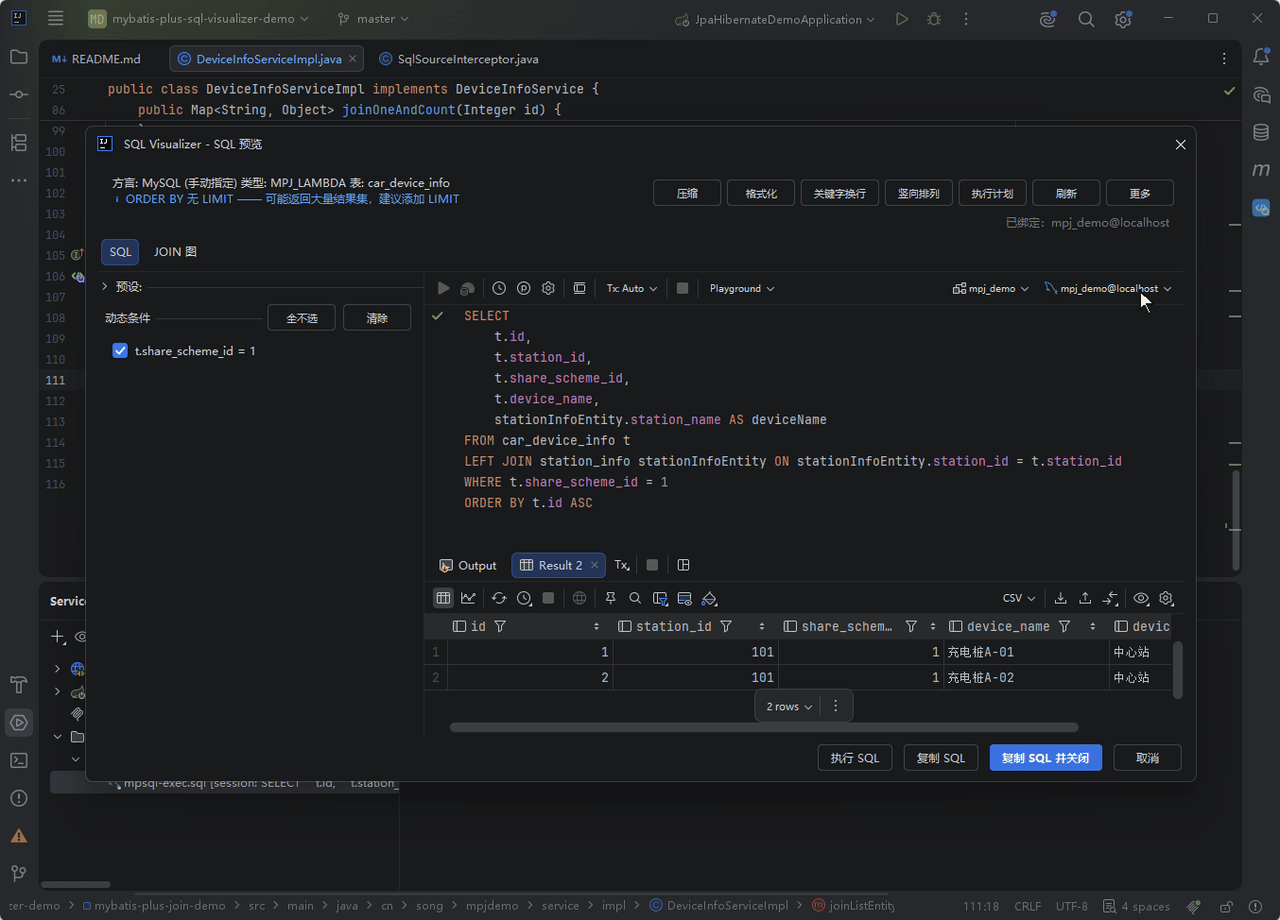The height and width of the screenshot is (920, 1280).
Task: Open result grid settings gear next to eye icon
Action: click(1166, 598)
